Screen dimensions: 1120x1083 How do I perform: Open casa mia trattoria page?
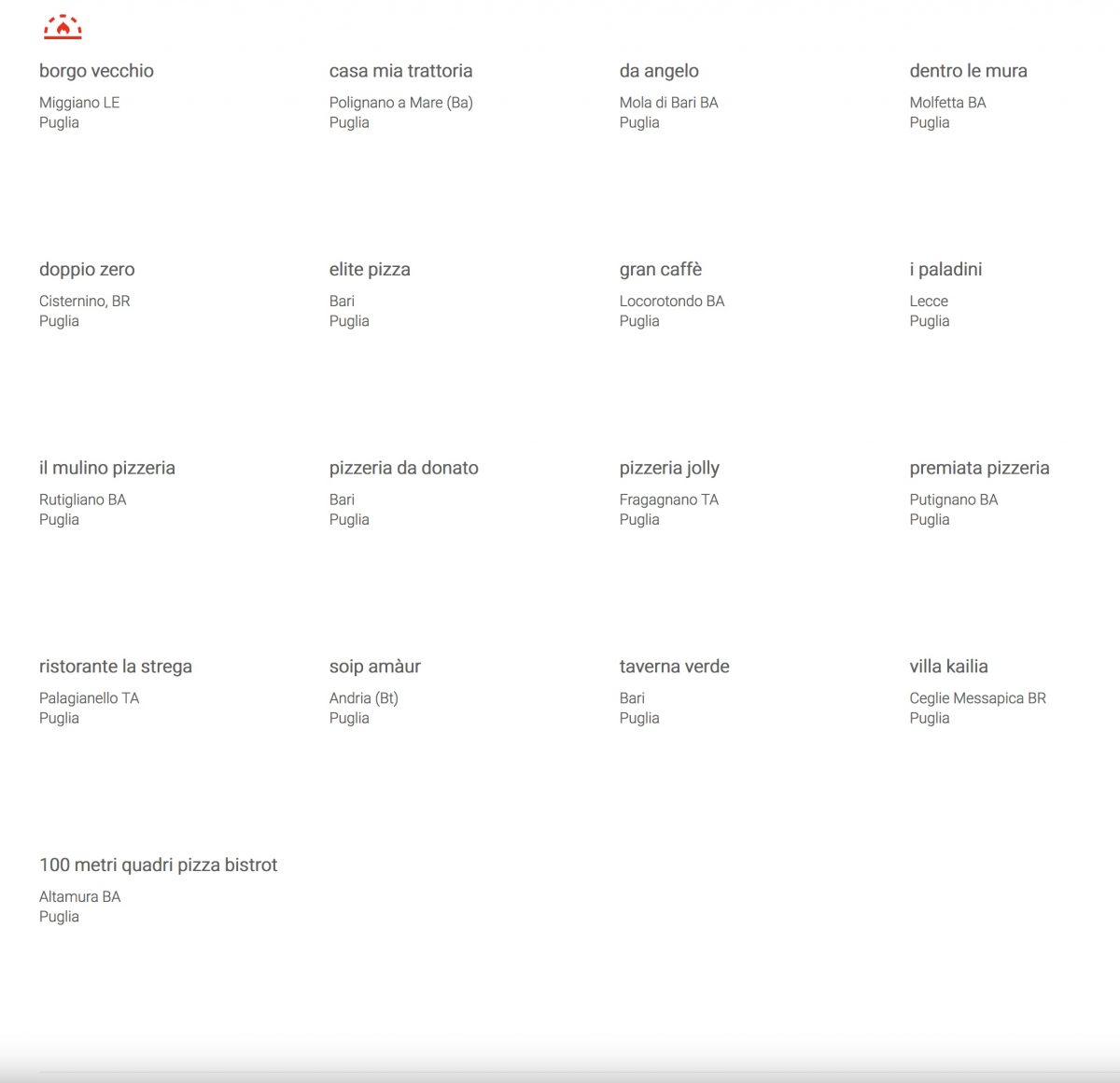pyautogui.click(x=400, y=71)
